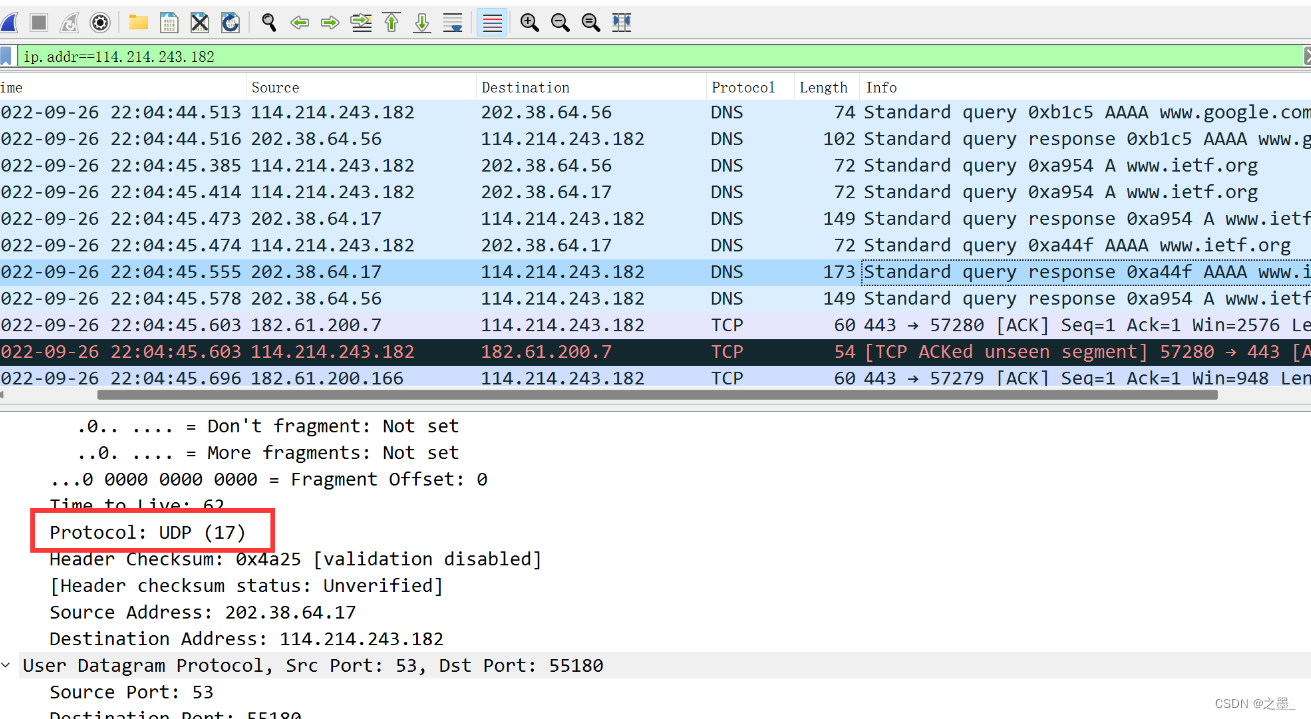The height and width of the screenshot is (719, 1311).
Task: Start capturing packets with the shark fin icon
Action: tap(10, 22)
